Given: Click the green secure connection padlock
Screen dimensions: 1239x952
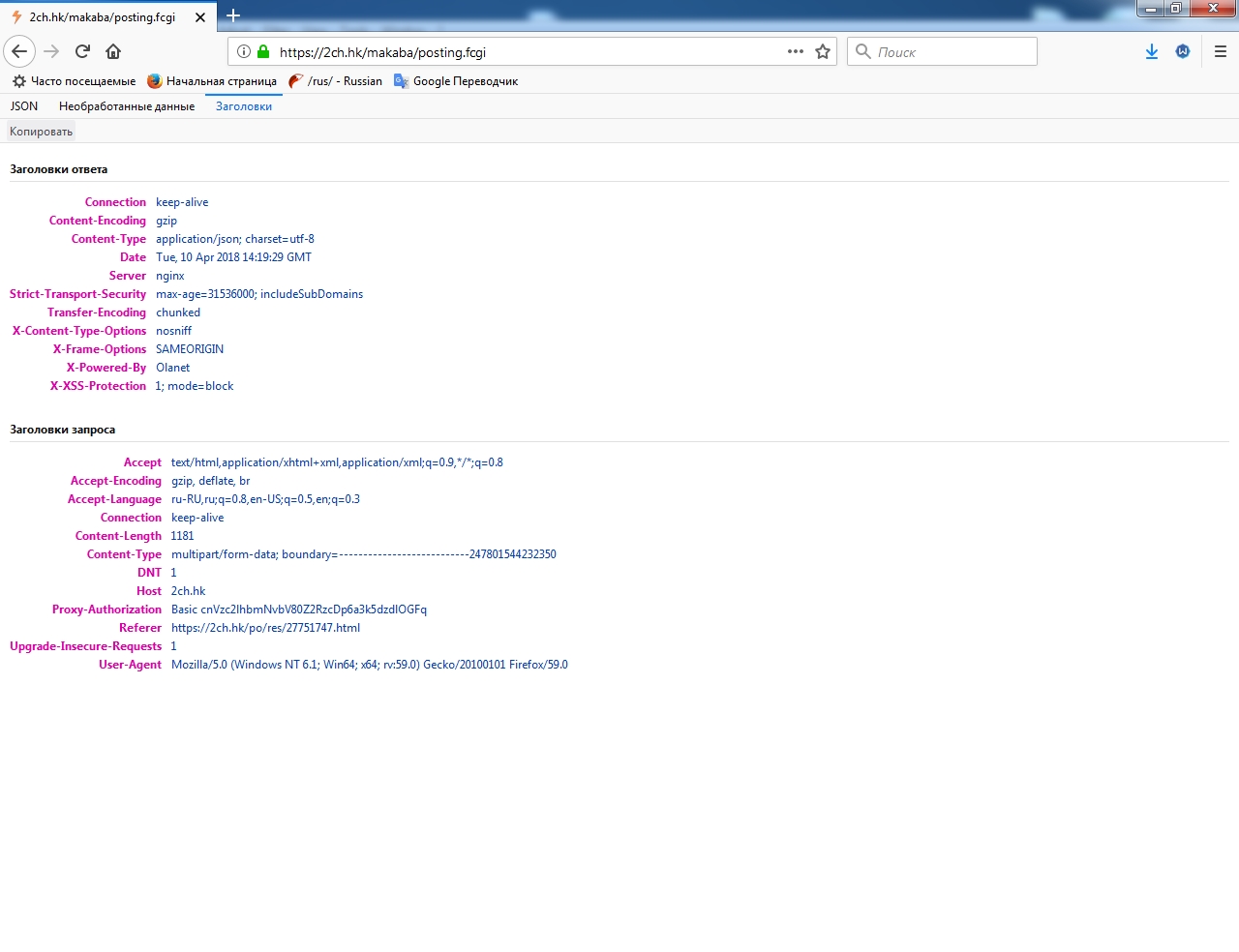Looking at the screenshot, I should 263,51.
